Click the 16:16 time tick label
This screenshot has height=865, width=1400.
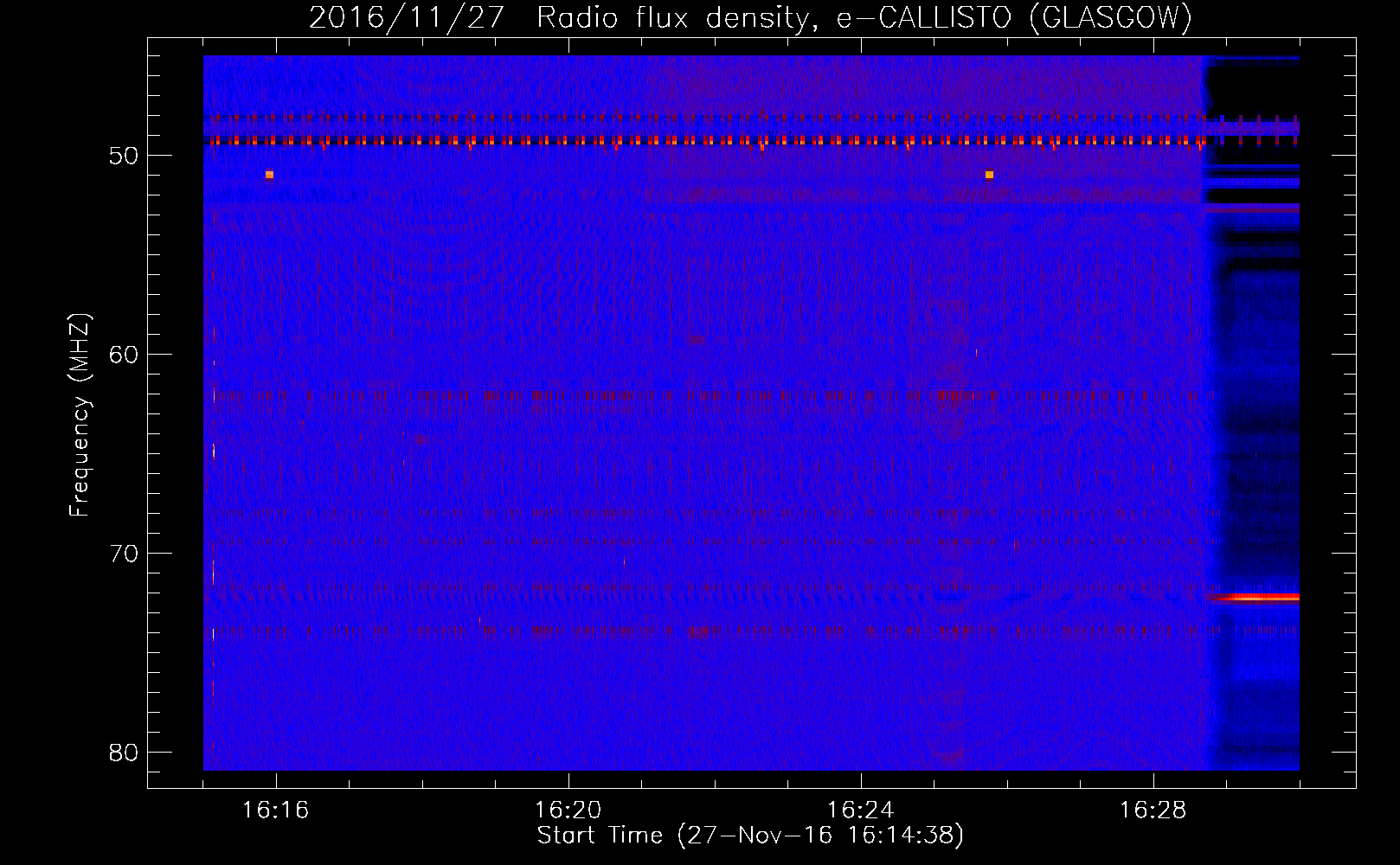click(276, 811)
